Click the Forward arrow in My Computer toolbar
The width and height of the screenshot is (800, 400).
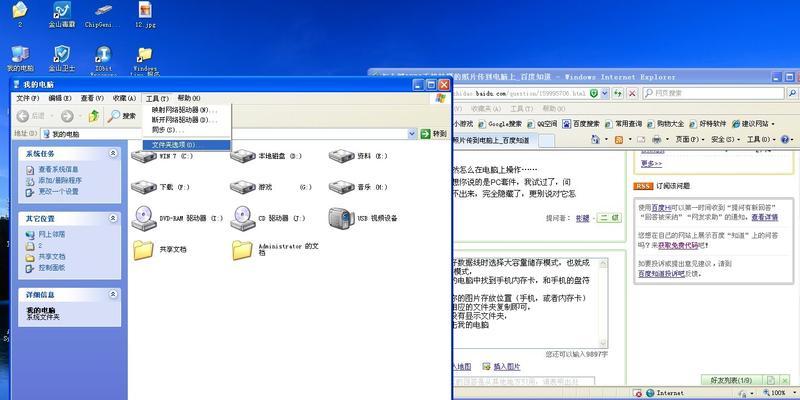click(x=67, y=116)
